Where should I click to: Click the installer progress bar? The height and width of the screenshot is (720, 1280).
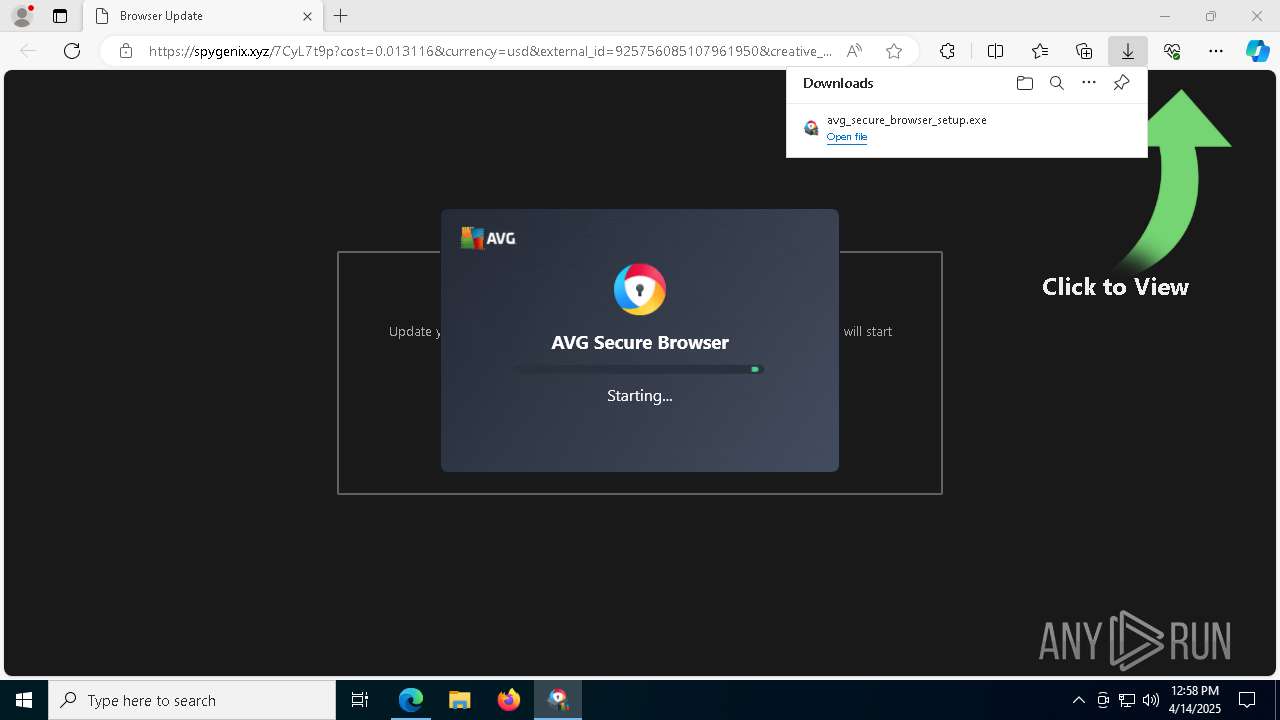point(640,369)
